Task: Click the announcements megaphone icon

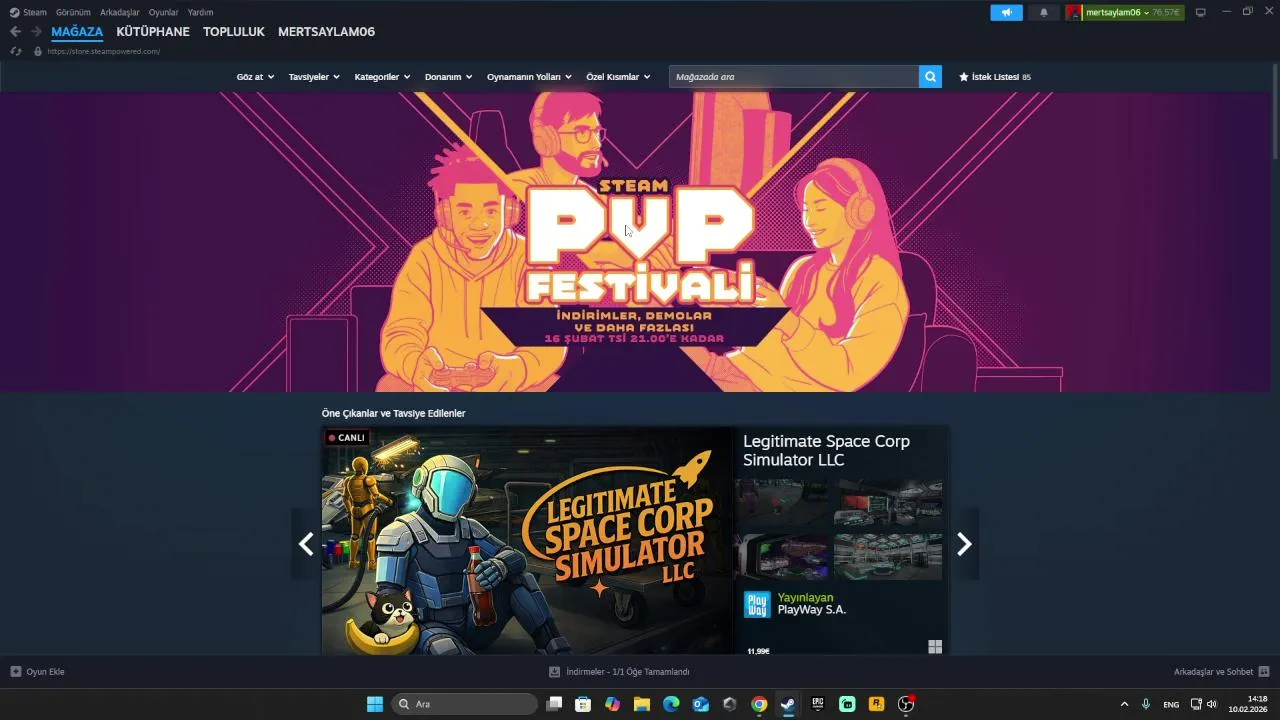Action: (1006, 12)
